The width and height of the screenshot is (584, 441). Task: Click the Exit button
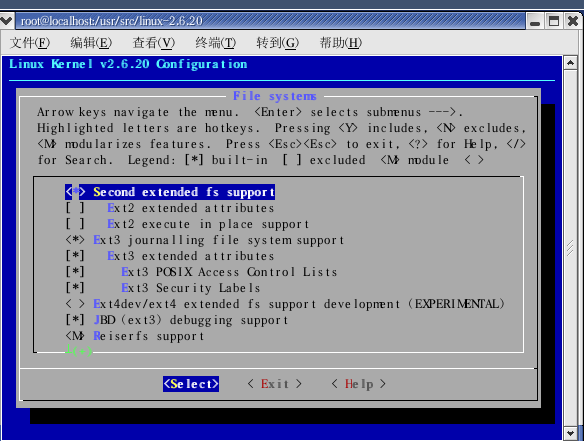275,384
